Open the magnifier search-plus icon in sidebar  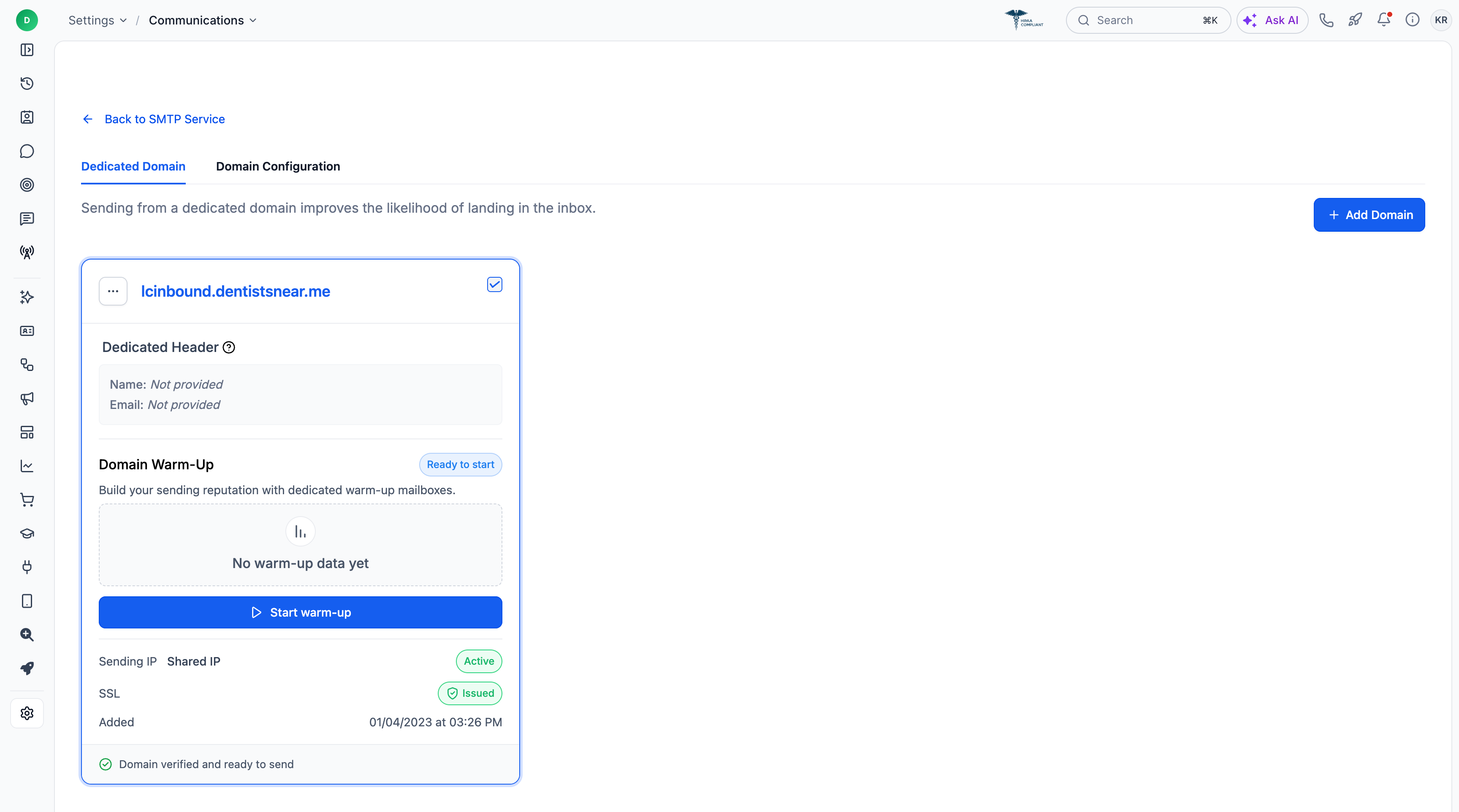27,635
